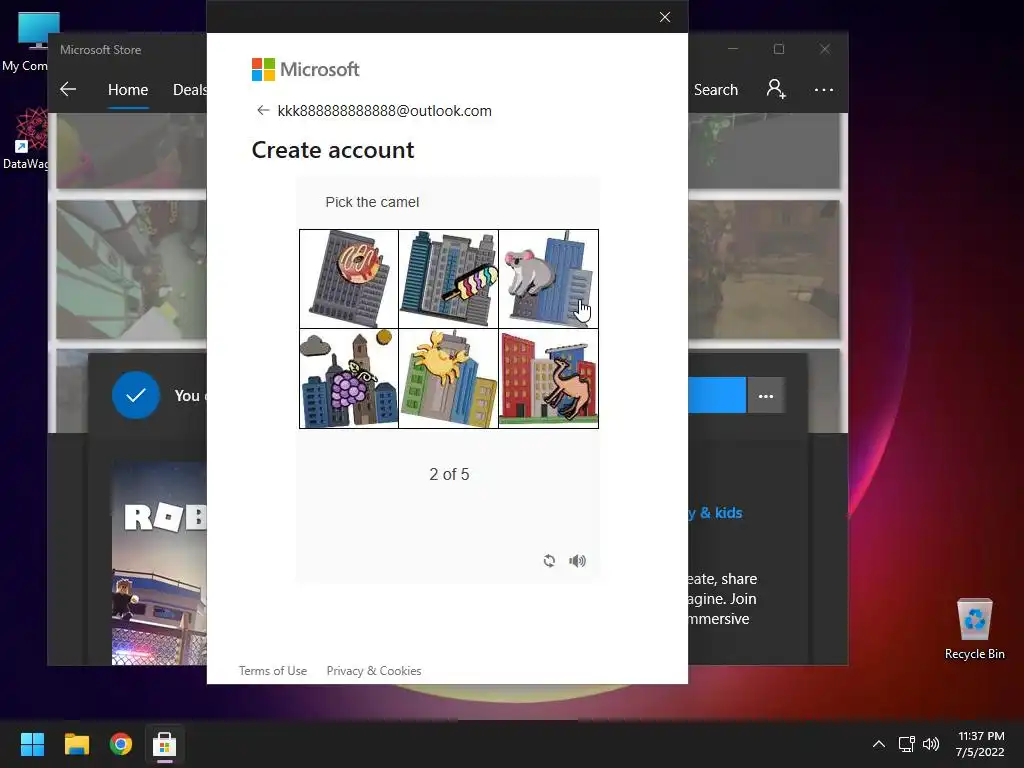Click the Microsoft logo in the dialog
The width and height of the screenshot is (1024, 768).
pos(305,69)
